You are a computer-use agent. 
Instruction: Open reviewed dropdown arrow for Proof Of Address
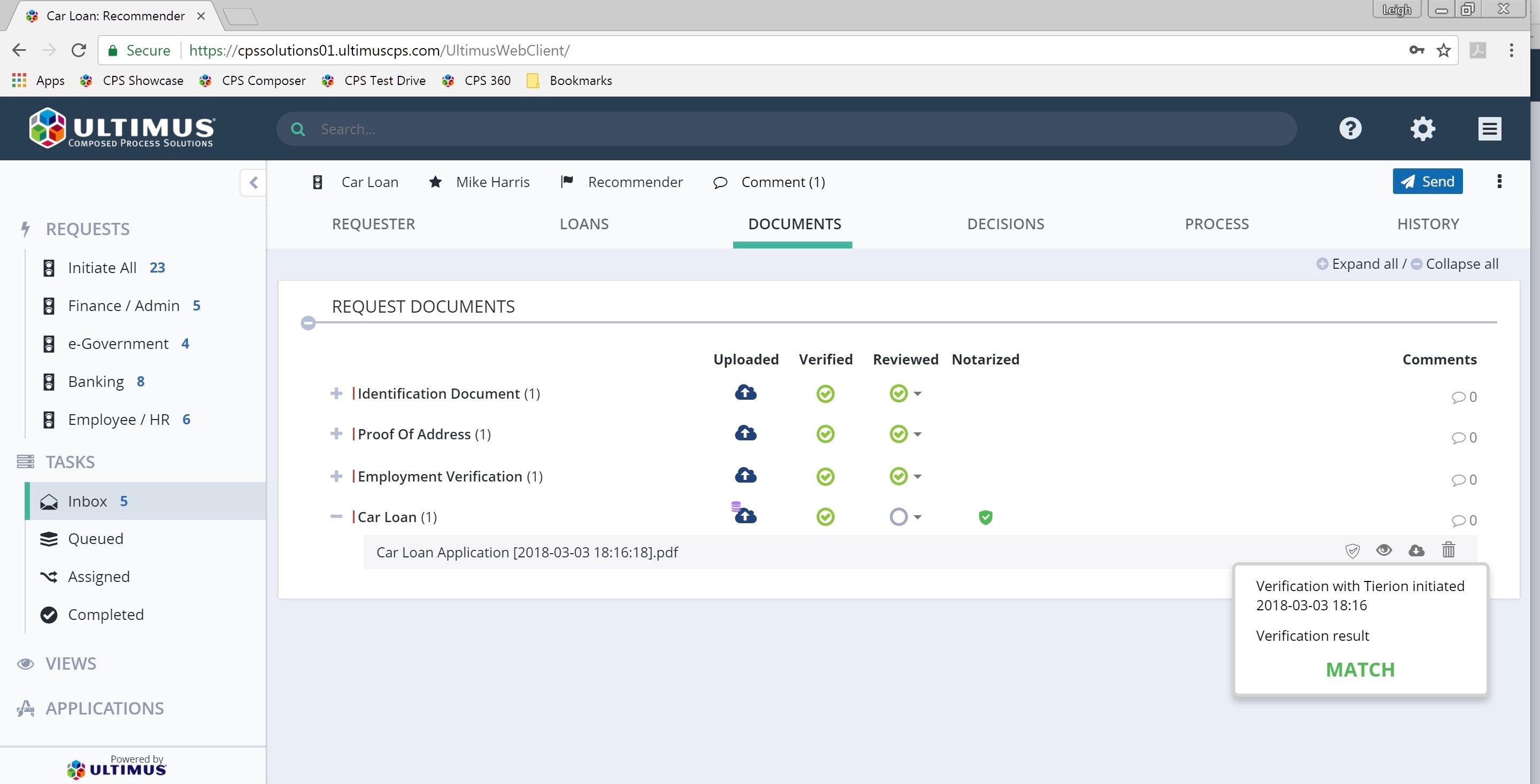click(917, 434)
